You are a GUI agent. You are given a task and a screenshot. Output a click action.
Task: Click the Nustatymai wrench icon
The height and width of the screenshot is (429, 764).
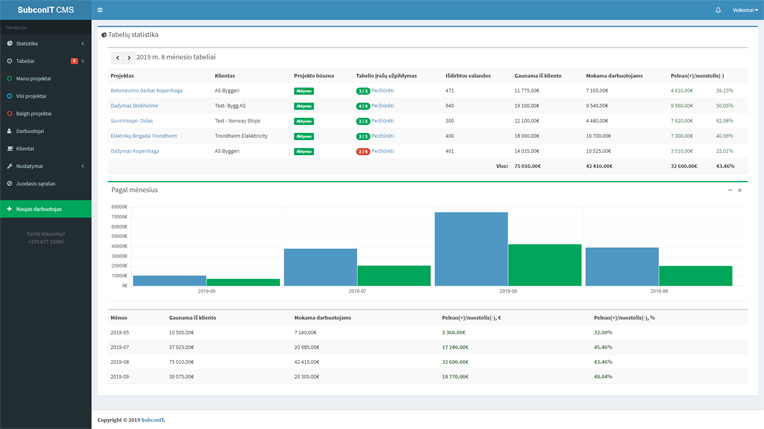9,166
